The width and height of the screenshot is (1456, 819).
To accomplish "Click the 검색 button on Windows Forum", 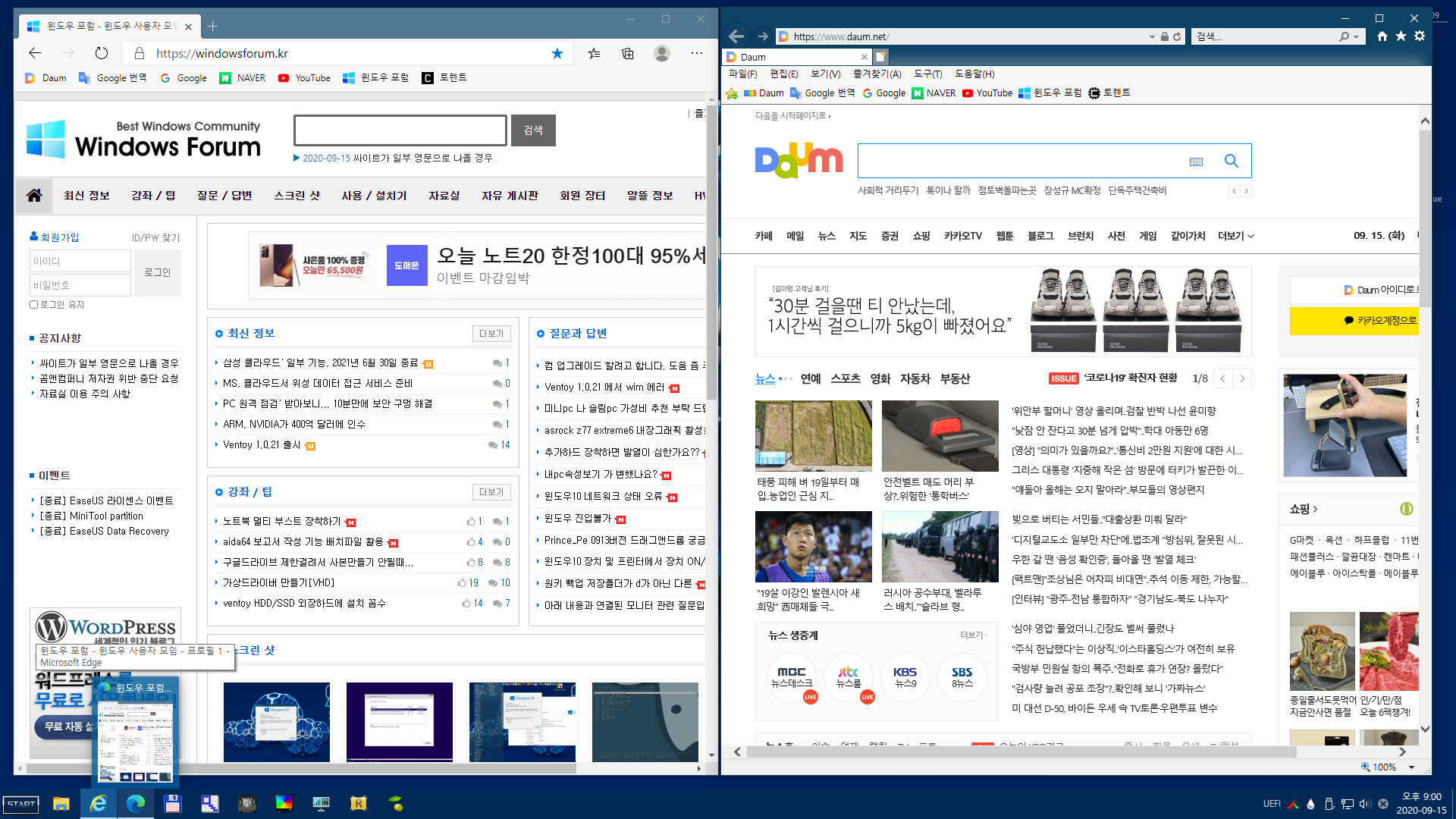I will [533, 130].
